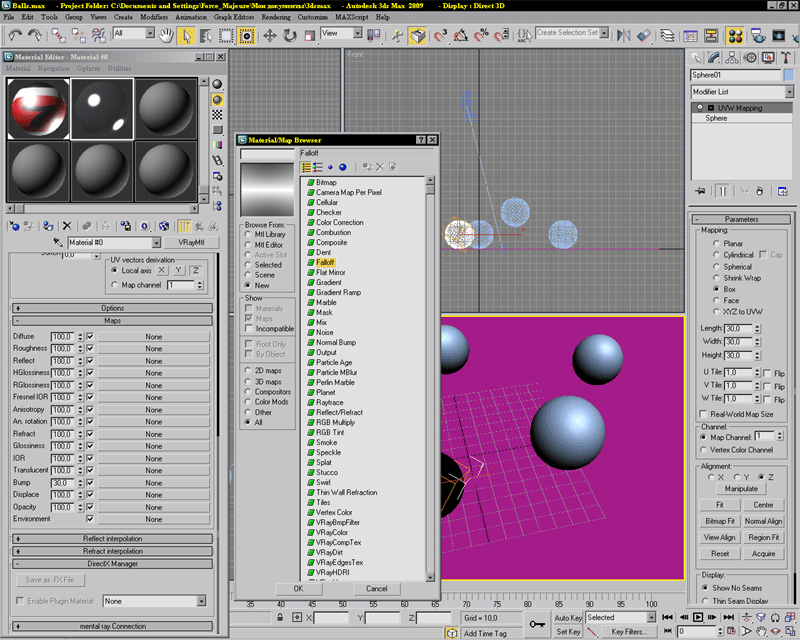Screen dimensions: 800x640
Task: Click Cancel in Material/Map Browser
Action: tap(377, 588)
